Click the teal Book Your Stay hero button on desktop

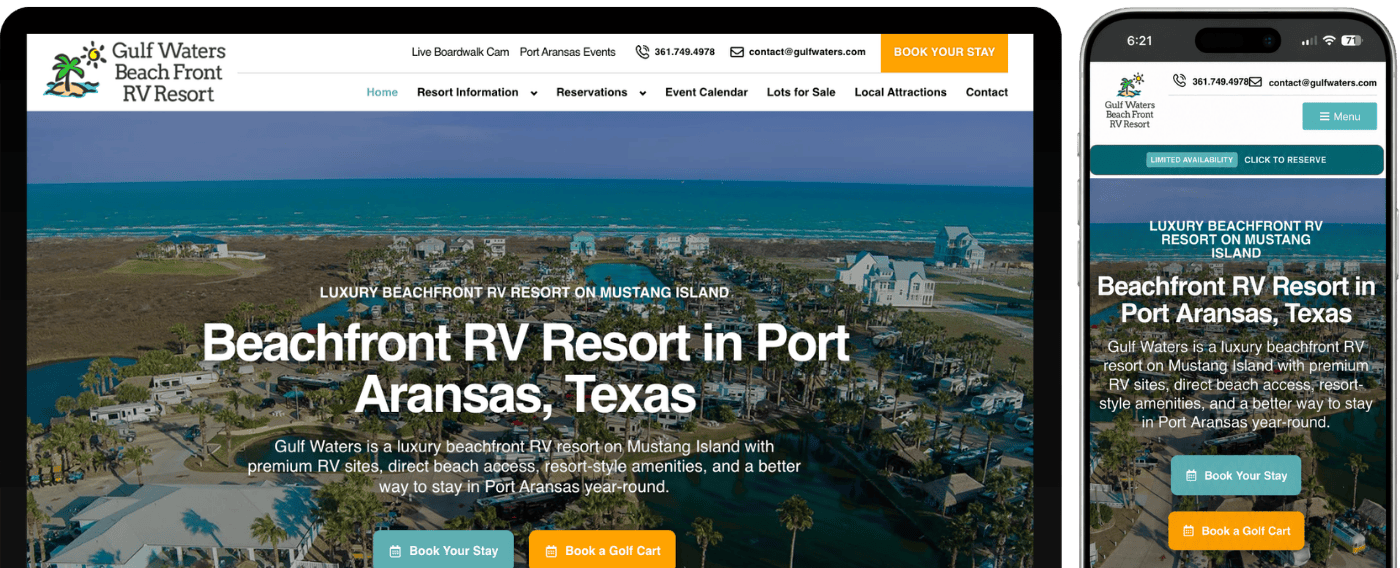point(443,550)
